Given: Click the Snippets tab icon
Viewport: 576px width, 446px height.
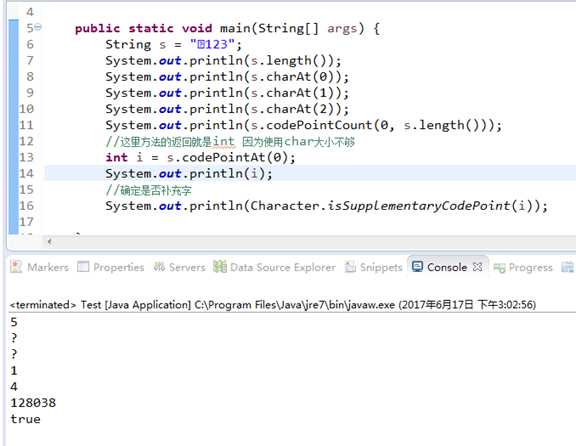Looking at the screenshot, I should pos(350,267).
